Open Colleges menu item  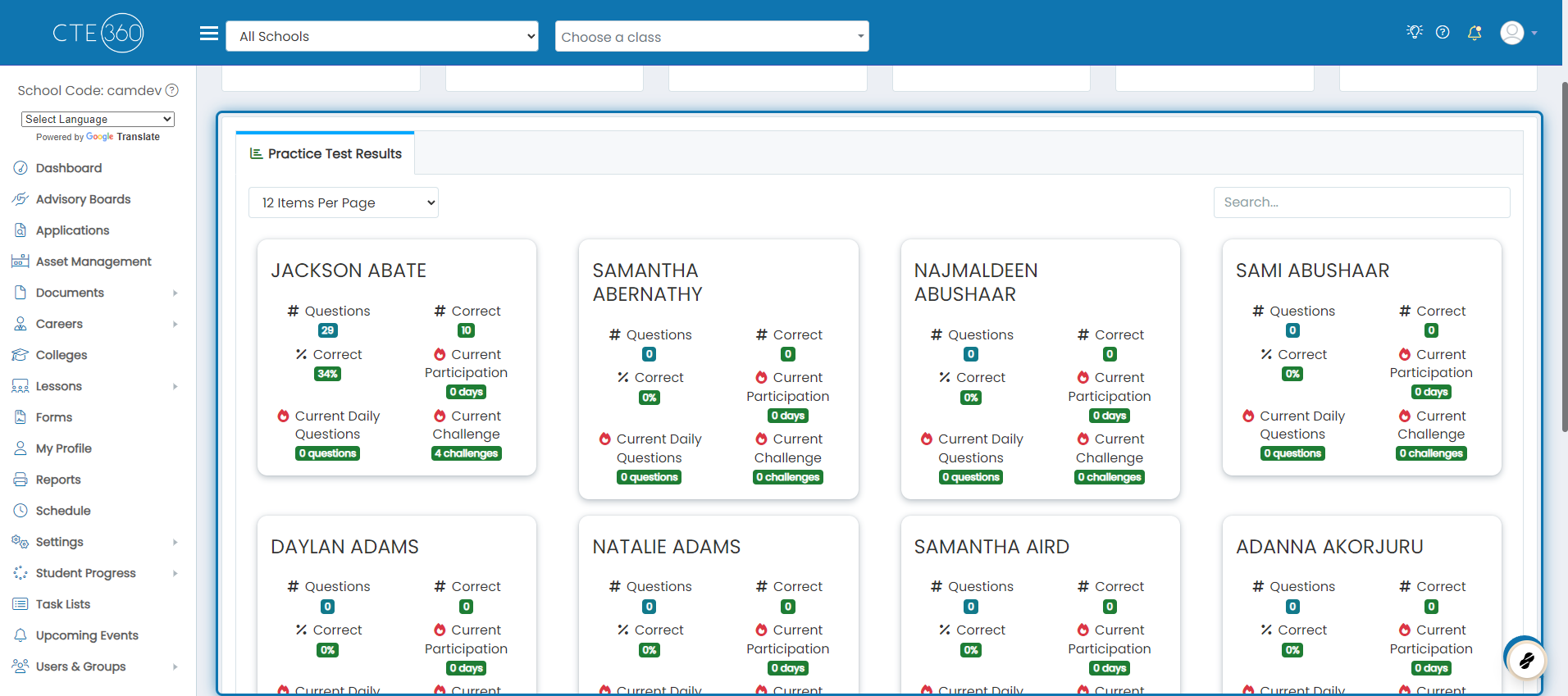point(62,355)
